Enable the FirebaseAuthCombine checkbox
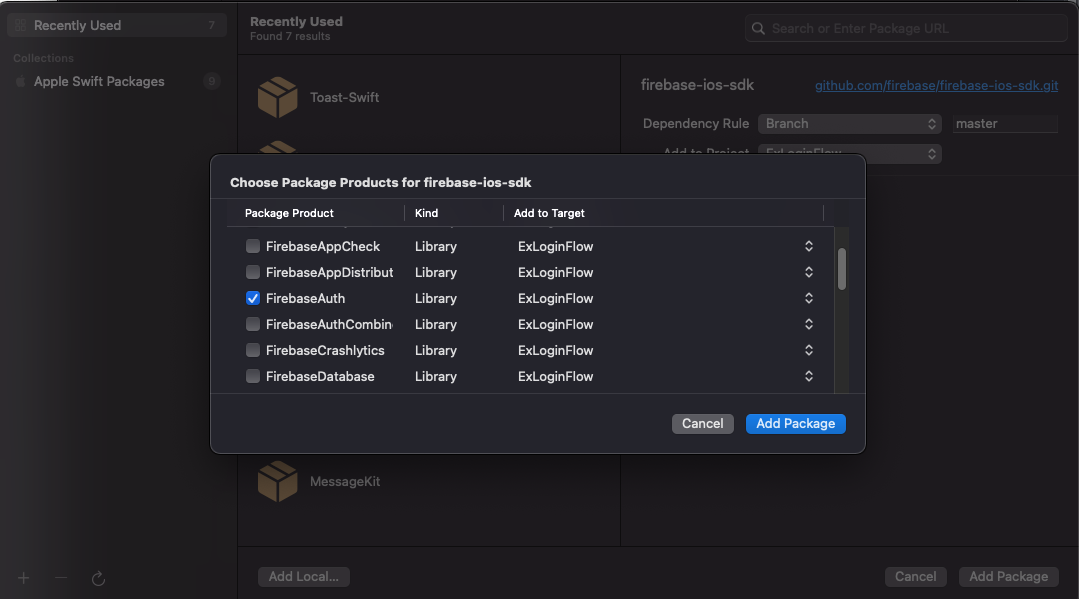The height and width of the screenshot is (599, 1079). [253, 324]
